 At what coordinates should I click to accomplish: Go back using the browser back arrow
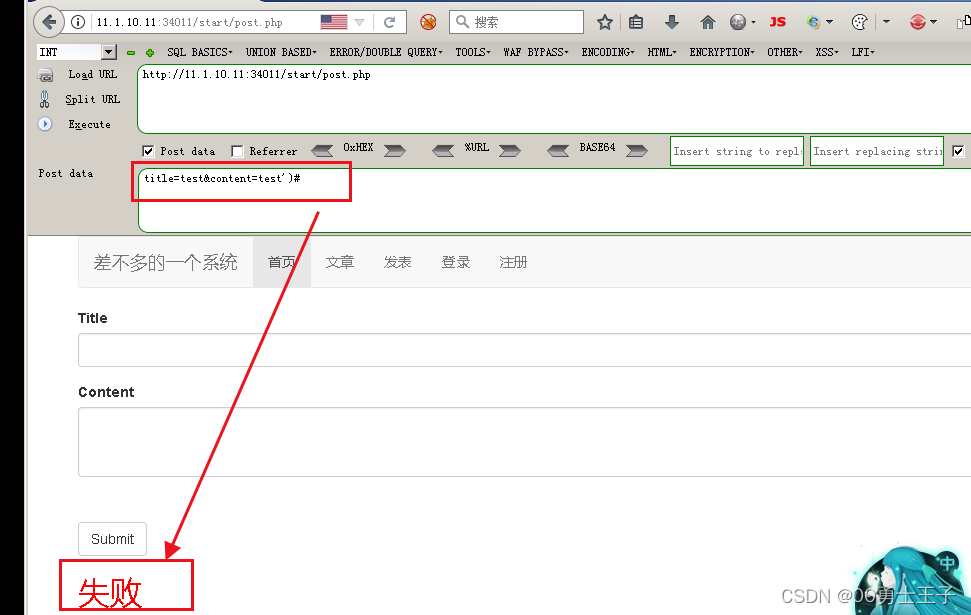(x=49, y=22)
